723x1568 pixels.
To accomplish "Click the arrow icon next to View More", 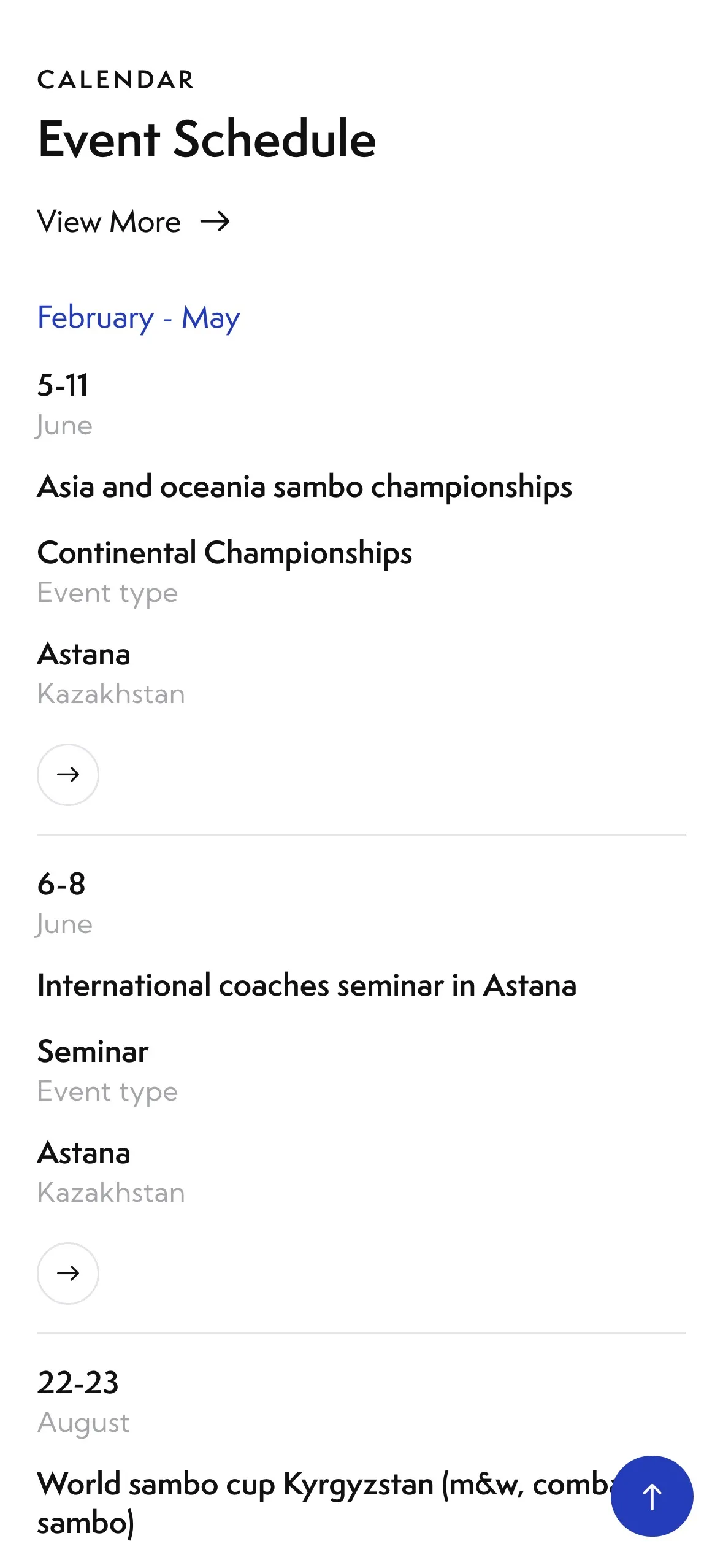I will click(215, 221).
